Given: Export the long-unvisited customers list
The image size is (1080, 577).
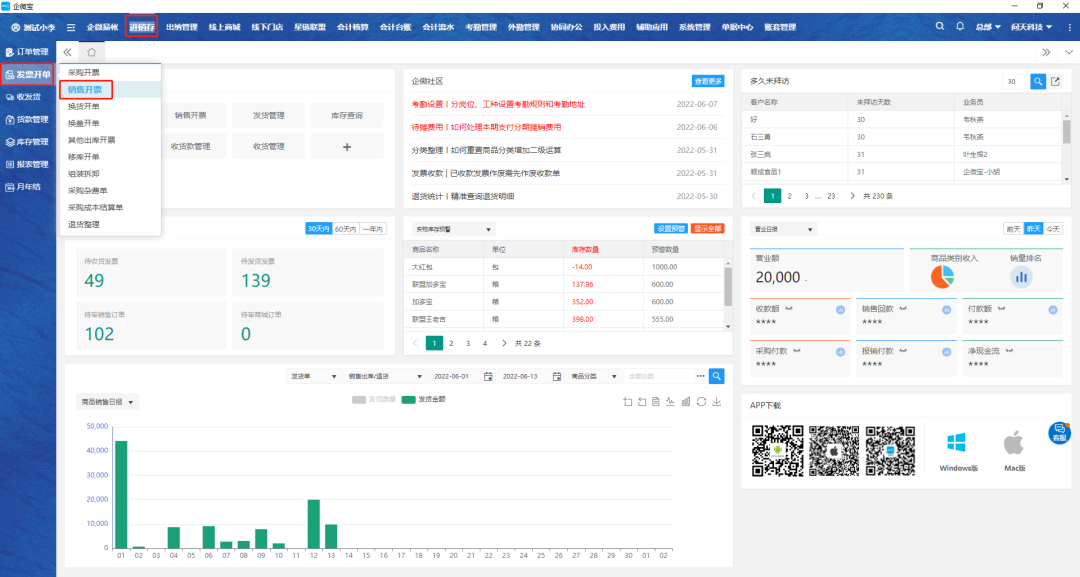Looking at the screenshot, I should tap(1054, 81).
